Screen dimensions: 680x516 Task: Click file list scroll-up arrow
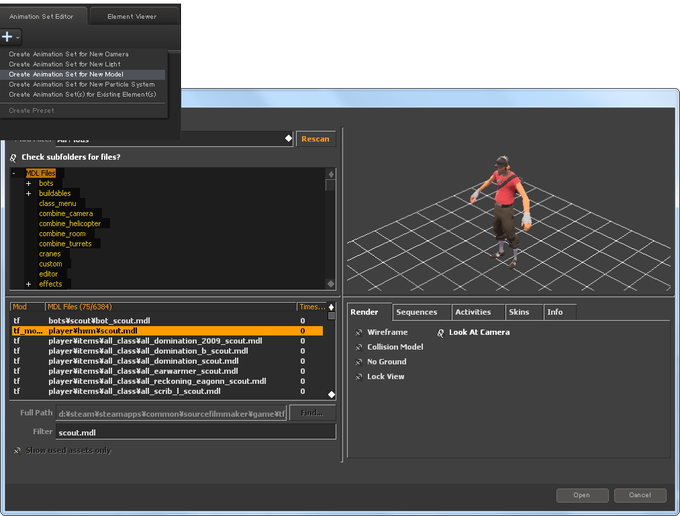331,307
